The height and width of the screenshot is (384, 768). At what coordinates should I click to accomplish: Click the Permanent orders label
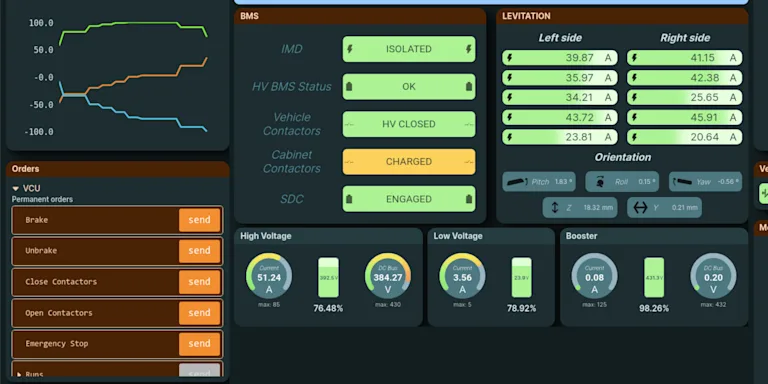click(x=42, y=199)
